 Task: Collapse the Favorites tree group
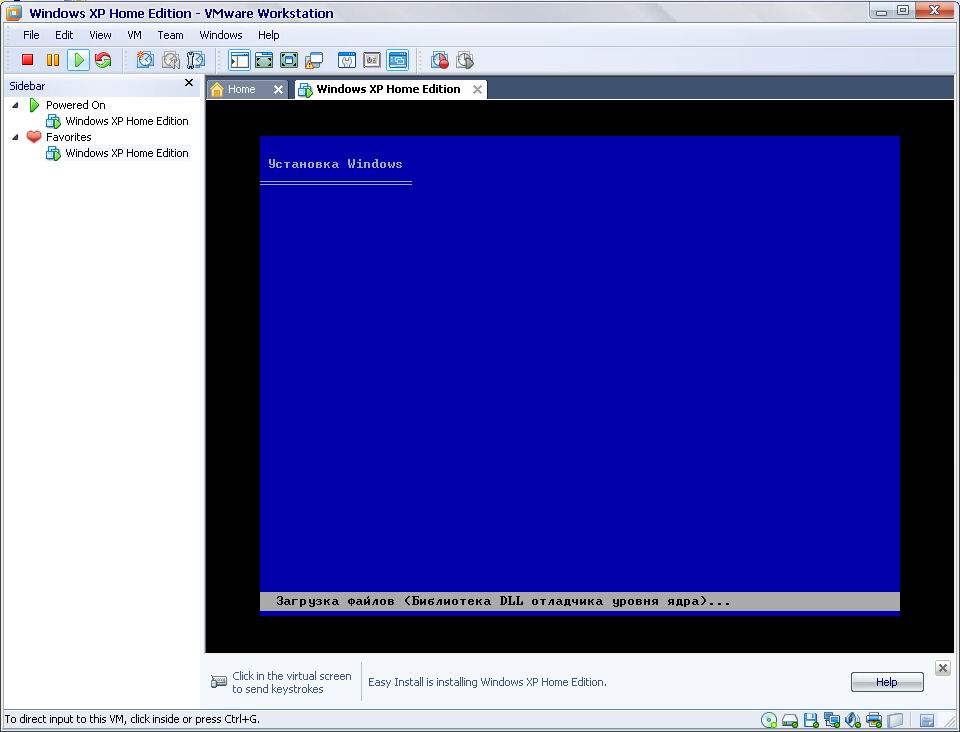pos(15,137)
